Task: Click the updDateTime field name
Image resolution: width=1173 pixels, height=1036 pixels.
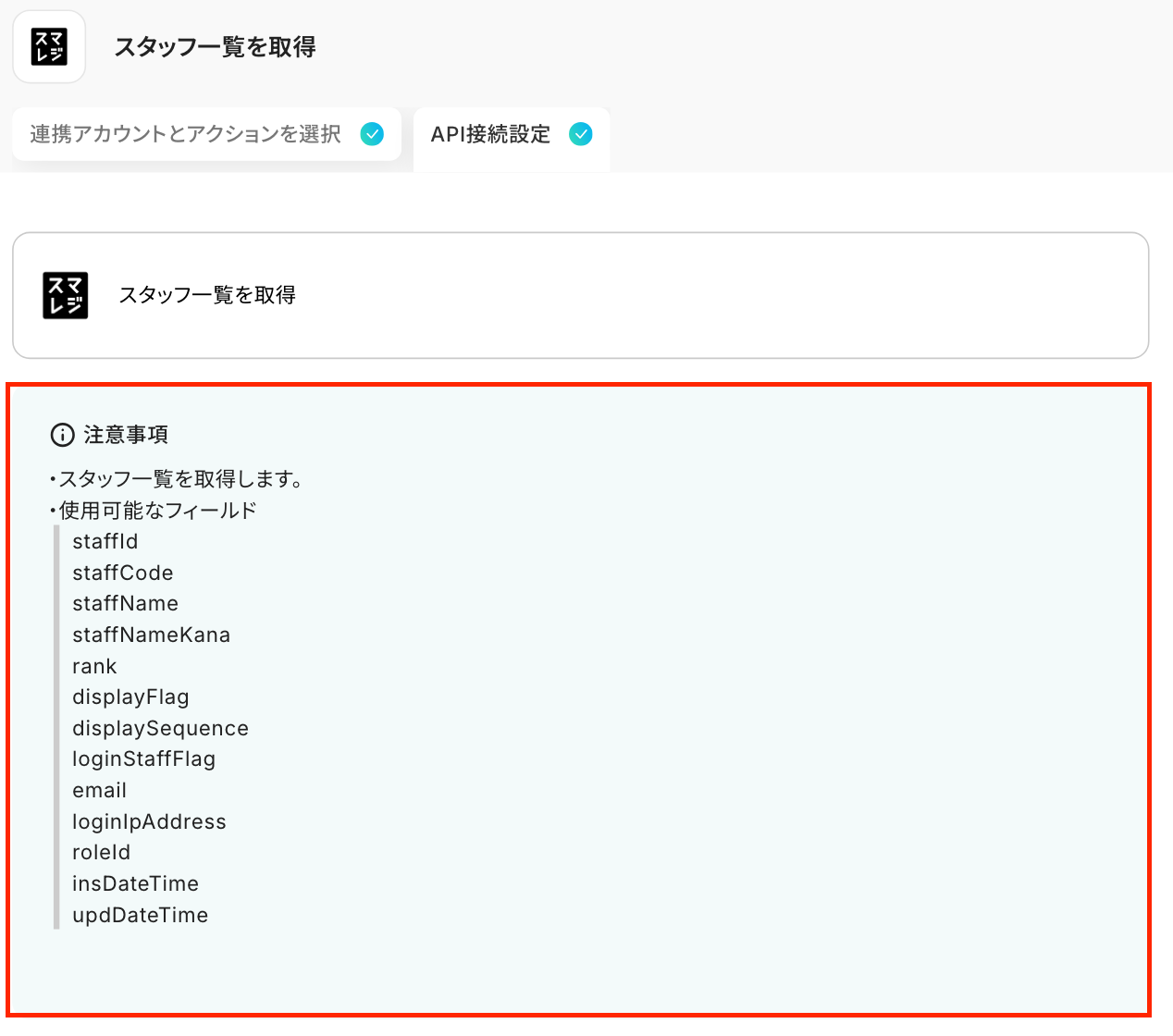Action: point(140,915)
